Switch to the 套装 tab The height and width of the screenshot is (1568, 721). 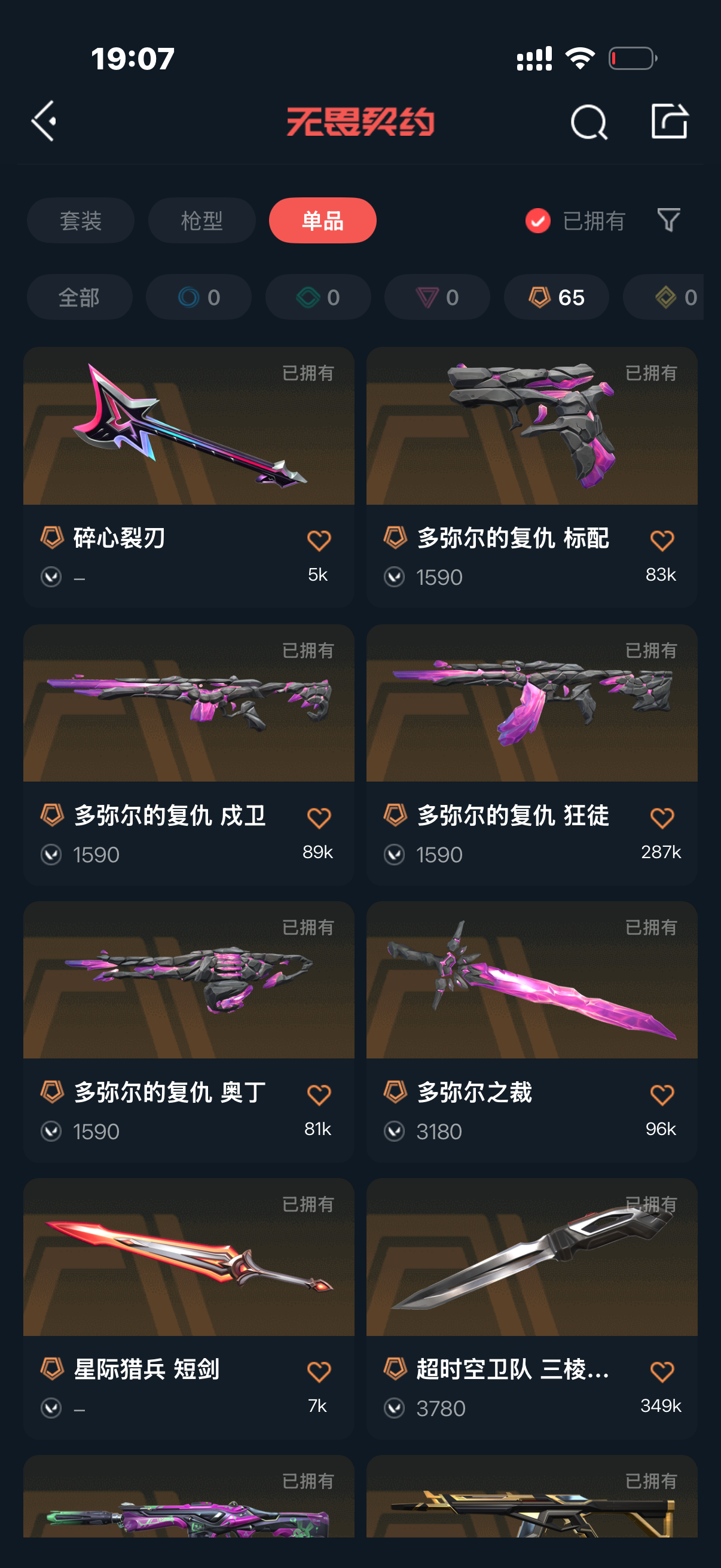point(80,220)
